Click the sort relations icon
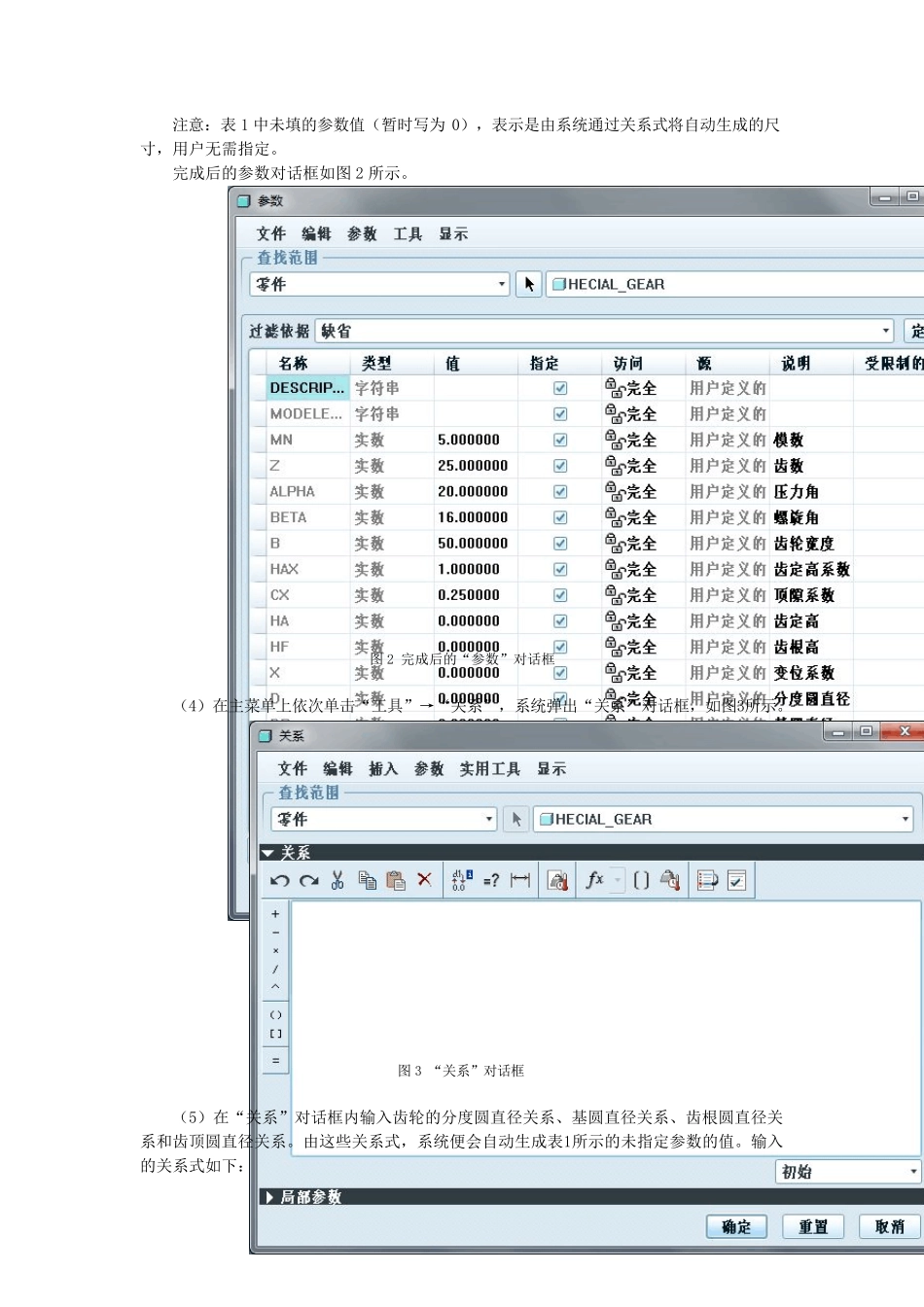 [x=707, y=881]
